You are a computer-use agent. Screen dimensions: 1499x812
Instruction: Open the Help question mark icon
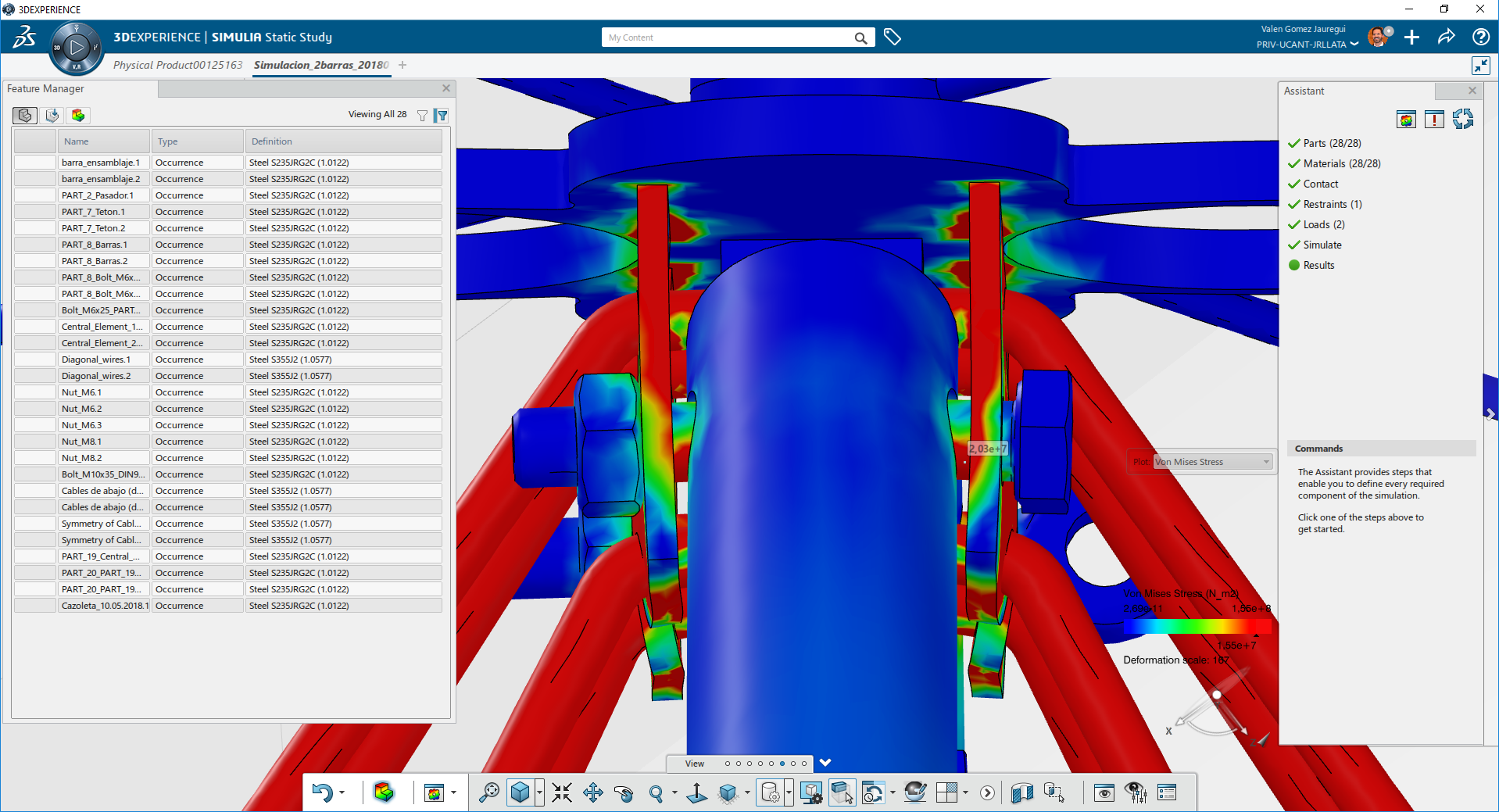[x=1480, y=37]
